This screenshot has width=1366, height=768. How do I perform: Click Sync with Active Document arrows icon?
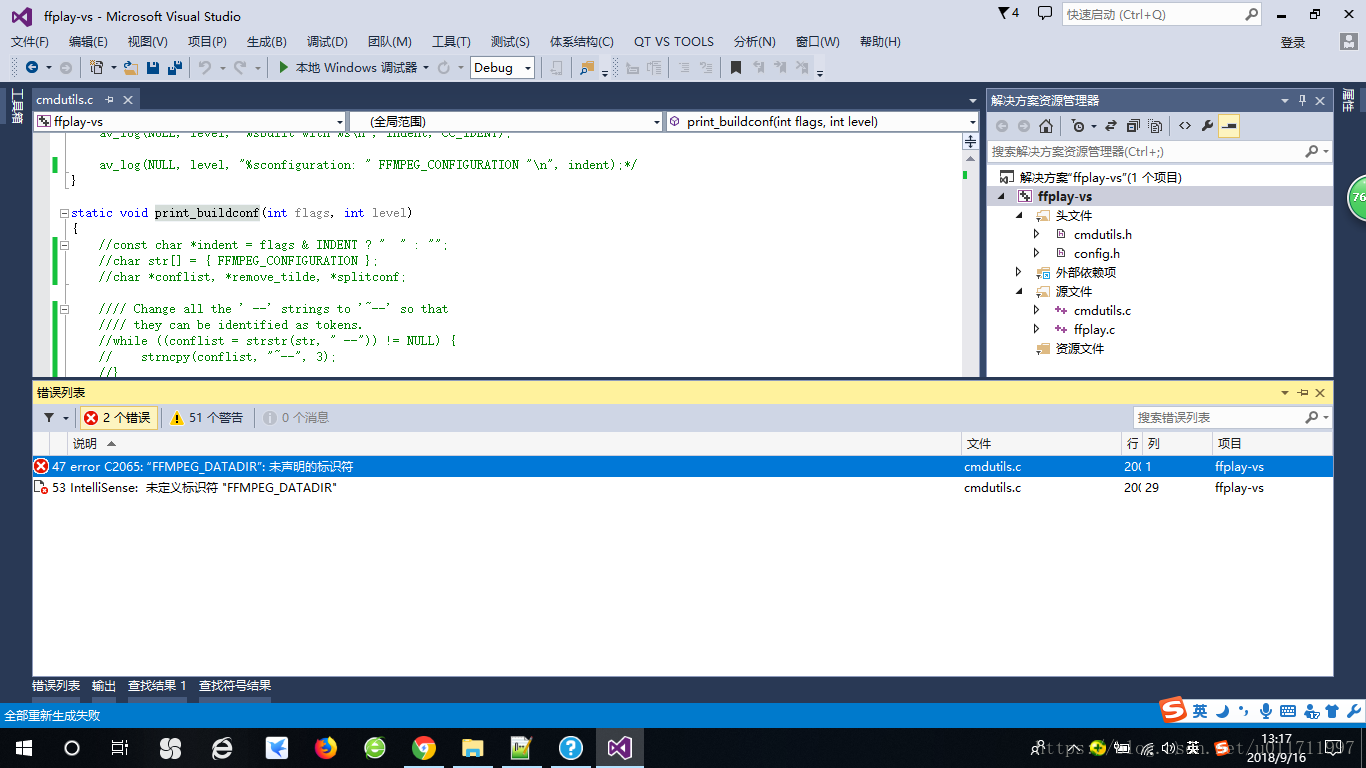coord(1110,126)
